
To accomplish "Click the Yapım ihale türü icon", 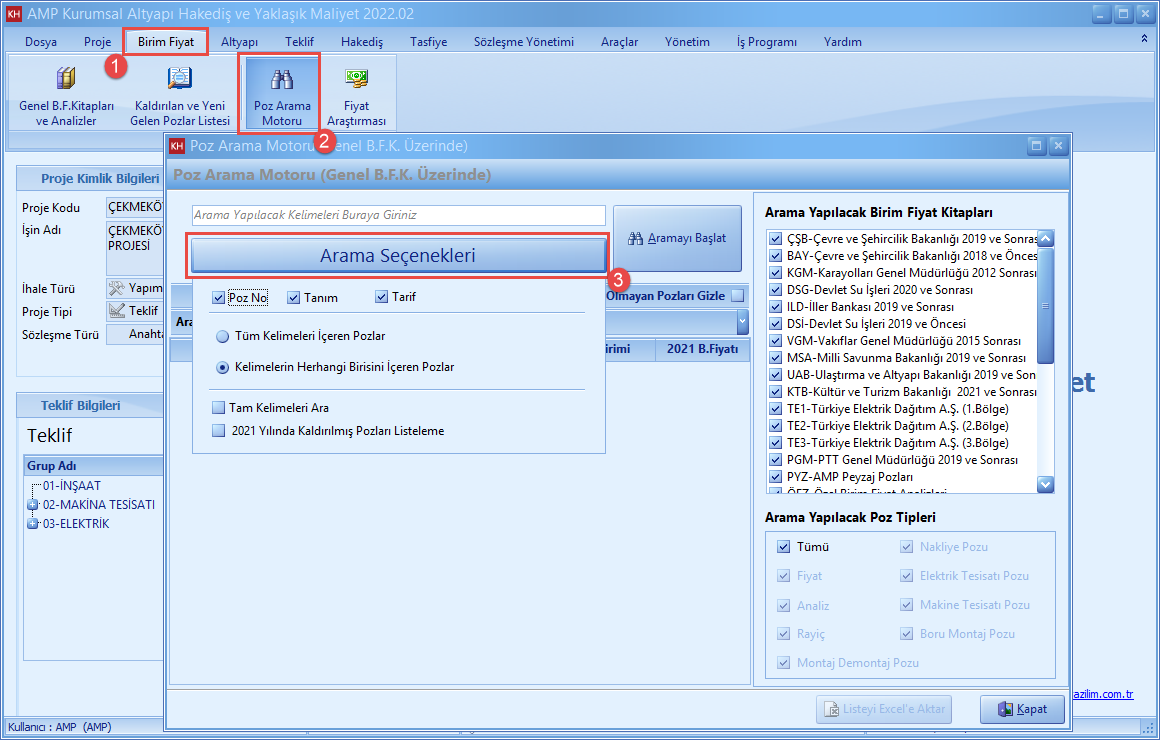I will point(117,288).
